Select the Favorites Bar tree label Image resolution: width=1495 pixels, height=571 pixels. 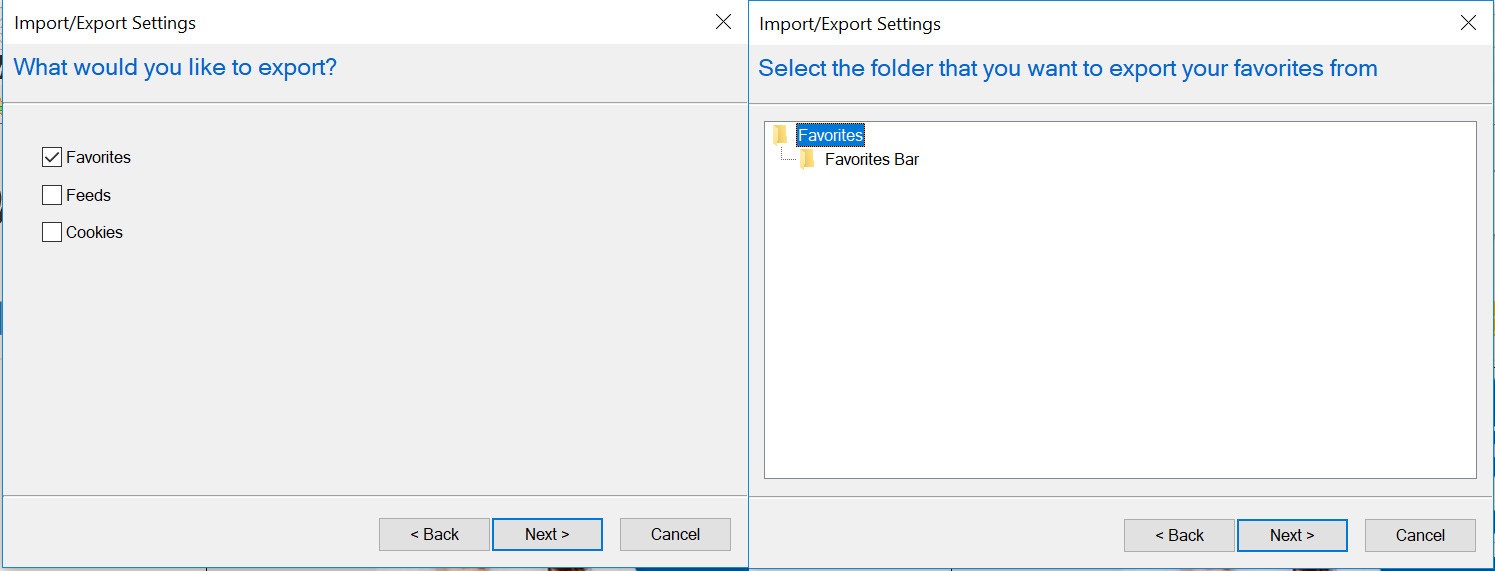click(871, 160)
